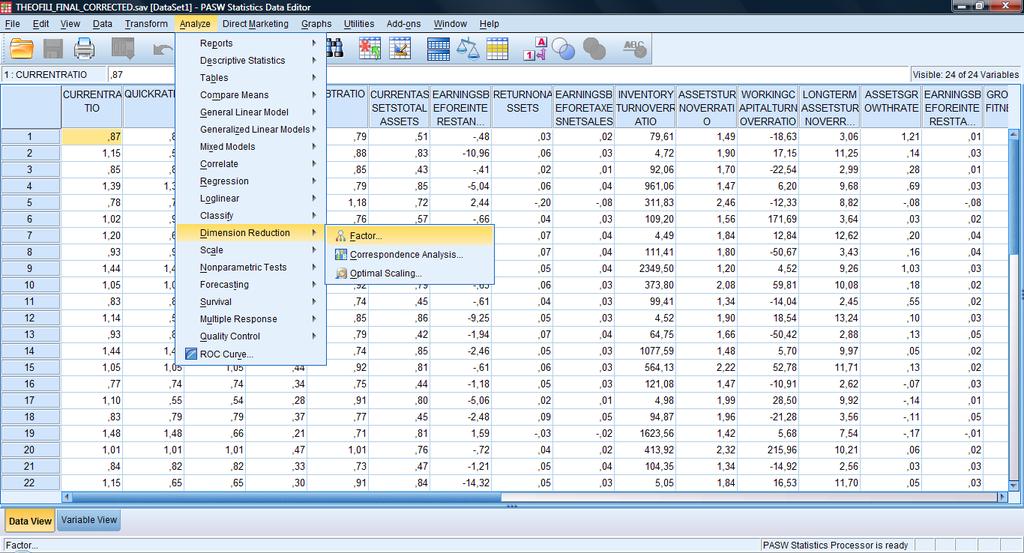
Task: Select row header number 20
Action: click(x=30, y=450)
